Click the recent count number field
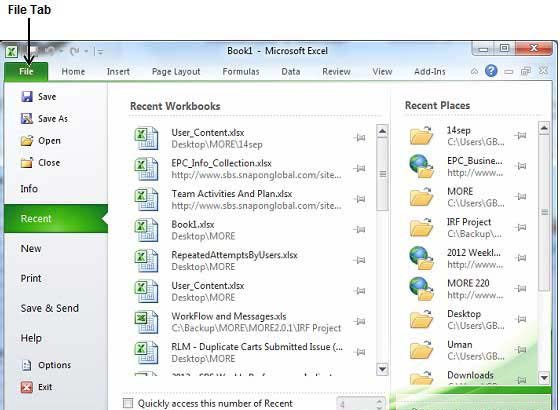This screenshot has width=560, height=410. (356, 404)
